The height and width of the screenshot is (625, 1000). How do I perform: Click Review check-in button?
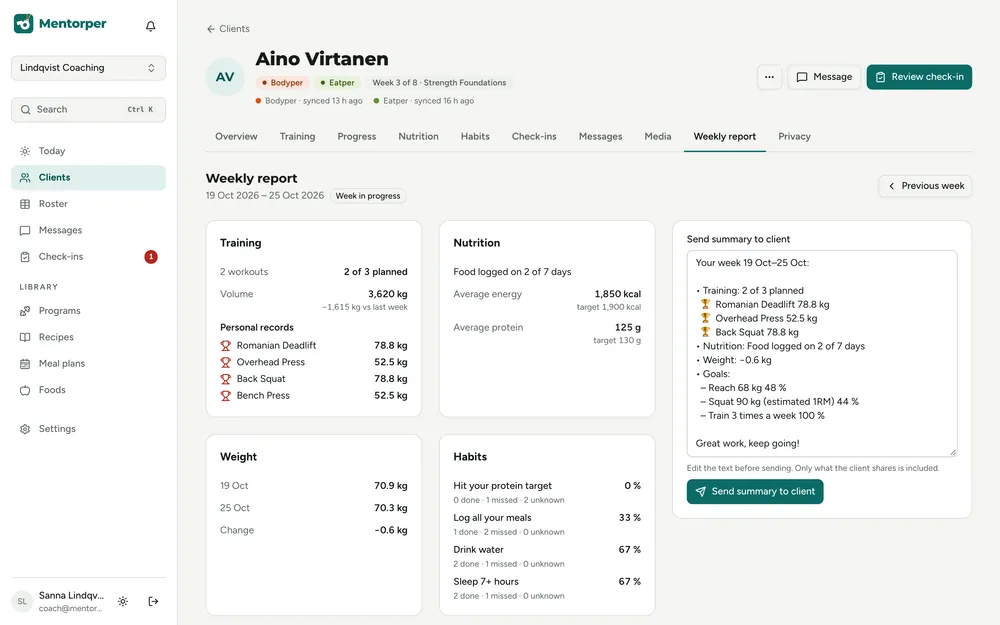(x=919, y=77)
